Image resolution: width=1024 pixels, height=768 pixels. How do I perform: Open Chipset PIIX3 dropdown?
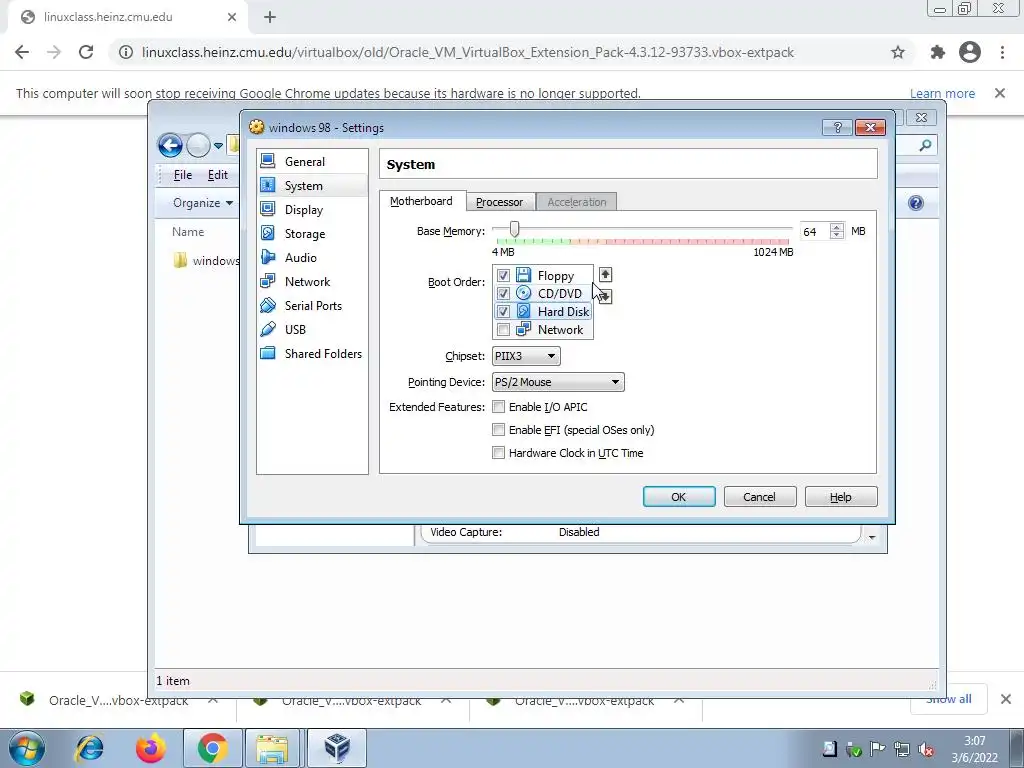pyautogui.click(x=526, y=356)
